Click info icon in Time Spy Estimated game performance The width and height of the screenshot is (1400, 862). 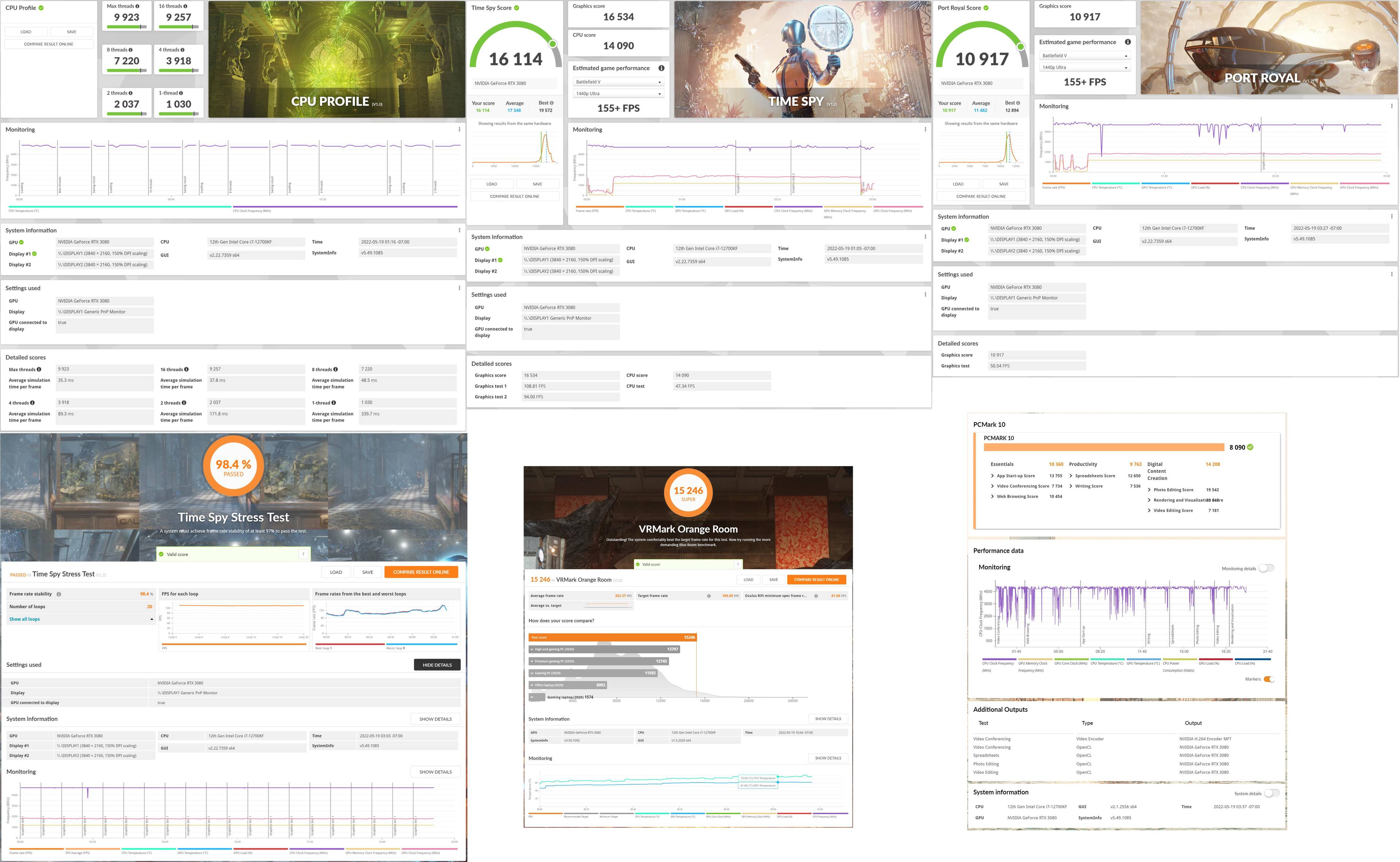click(x=661, y=68)
